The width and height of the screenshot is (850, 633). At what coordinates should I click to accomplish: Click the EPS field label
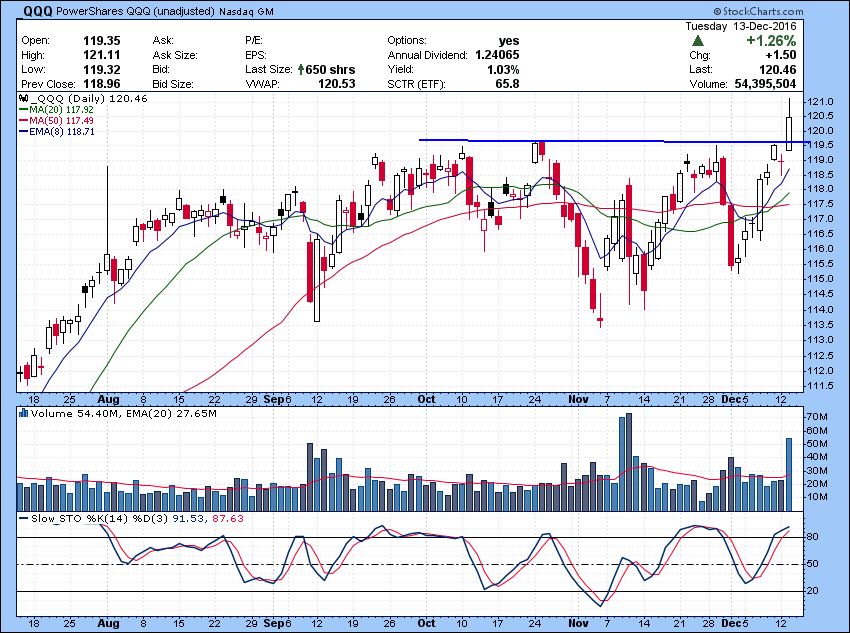click(255, 55)
